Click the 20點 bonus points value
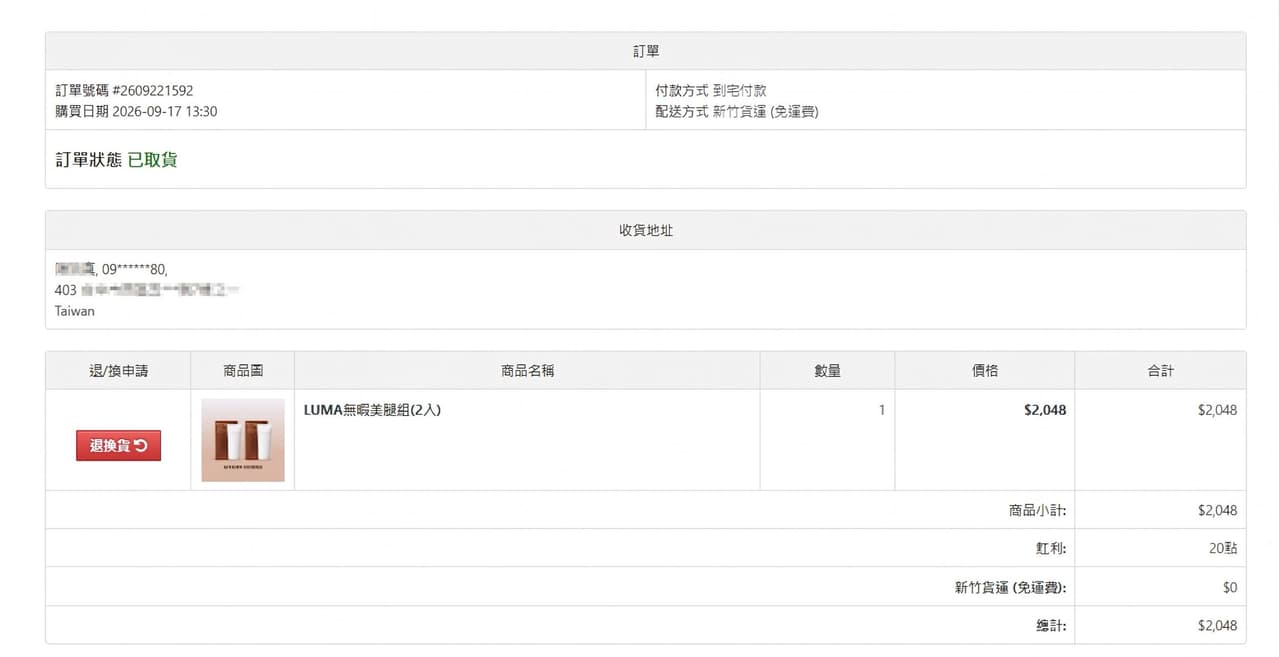1279x657 pixels. coord(1223,548)
